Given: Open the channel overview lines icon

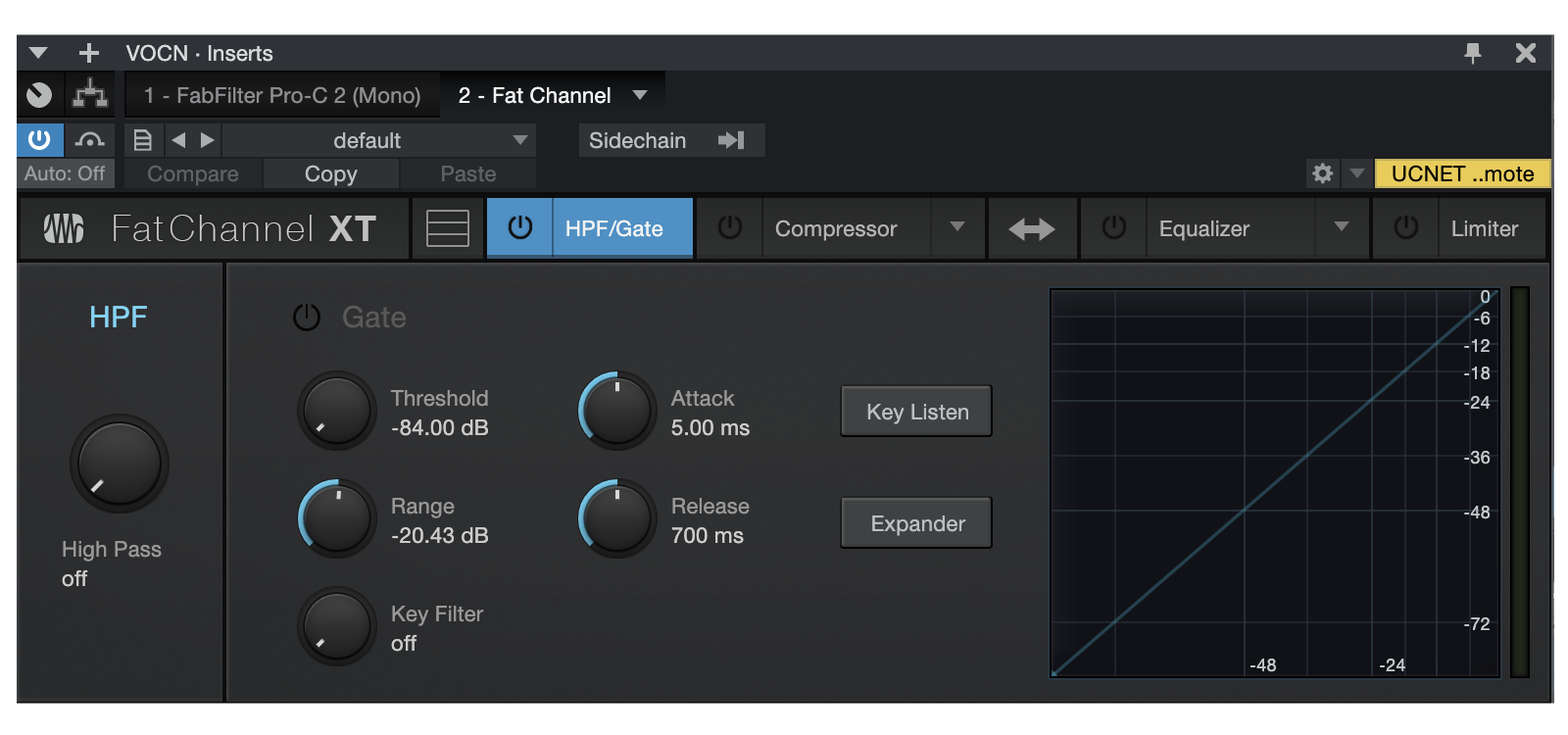Looking at the screenshot, I should coord(448,228).
